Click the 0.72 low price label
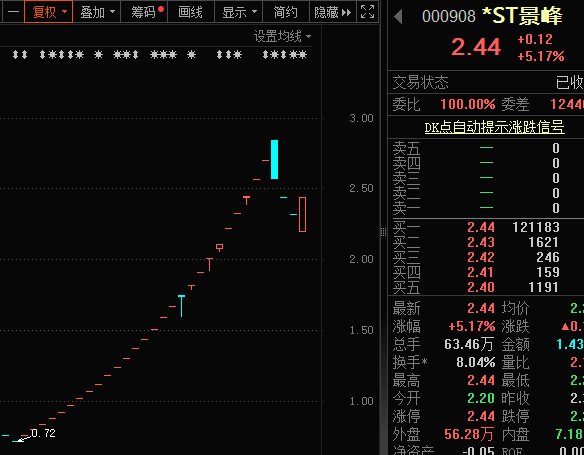The width and height of the screenshot is (584, 455). tap(44, 433)
